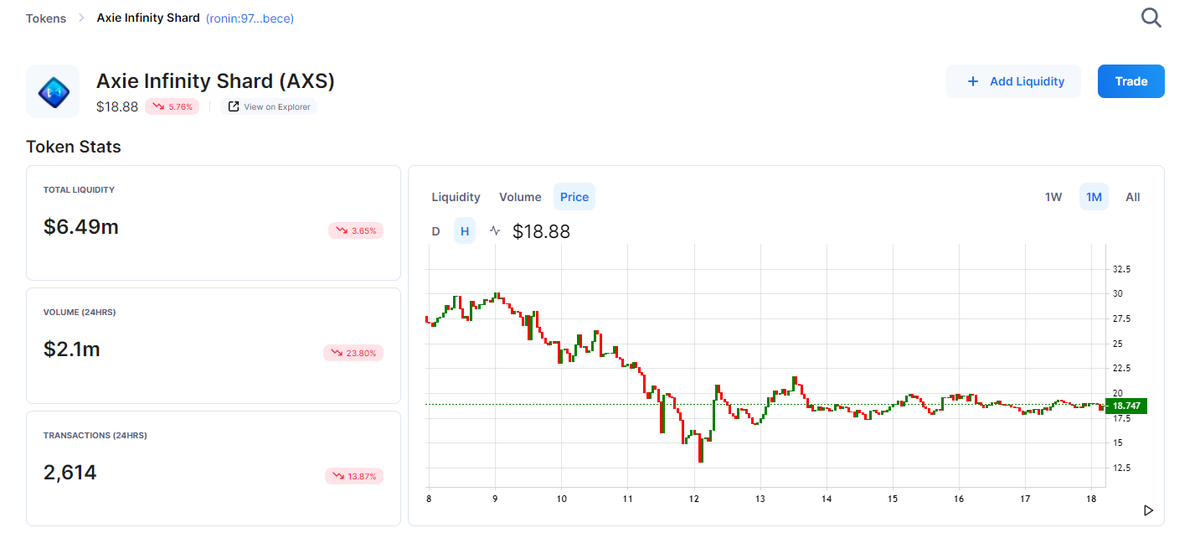The image size is (1200, 559).
Task: Click the 32.5 price axis label
Action: point(1121,270)
